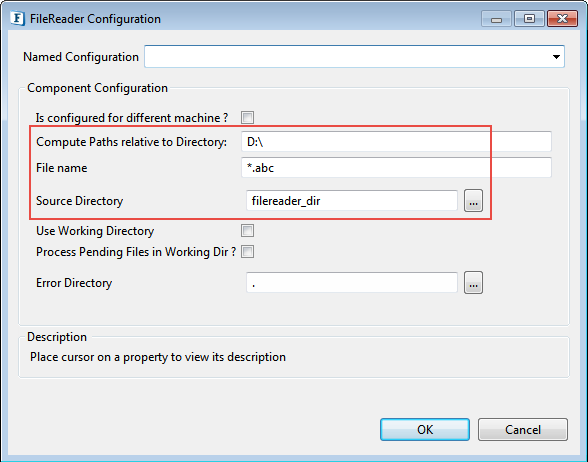588x462 pixels.
Task: Click the FileReader app icon in title bar
Action: (x=17, y=18)
